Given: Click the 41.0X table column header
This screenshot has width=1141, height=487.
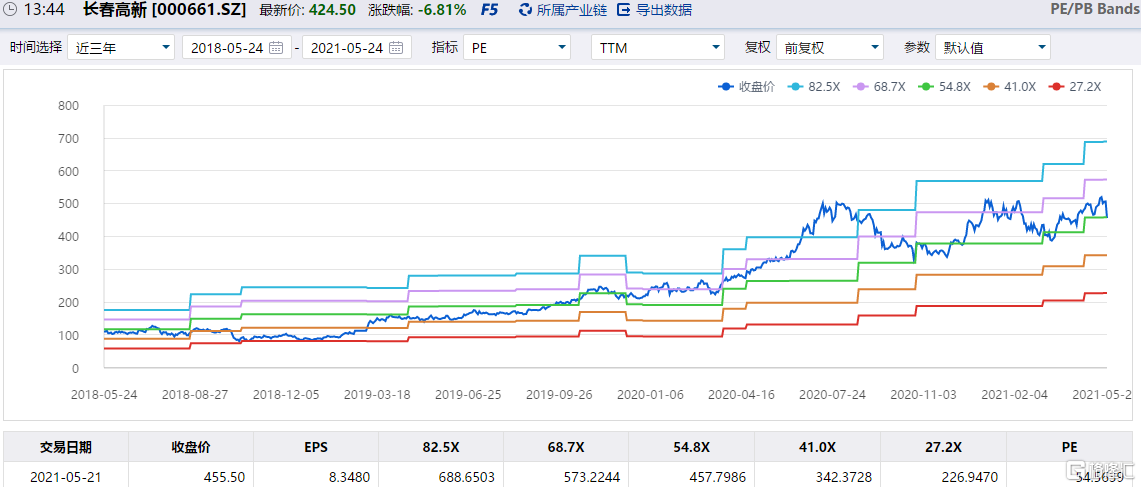Looking at the screenshot, I should click(817, 447).
